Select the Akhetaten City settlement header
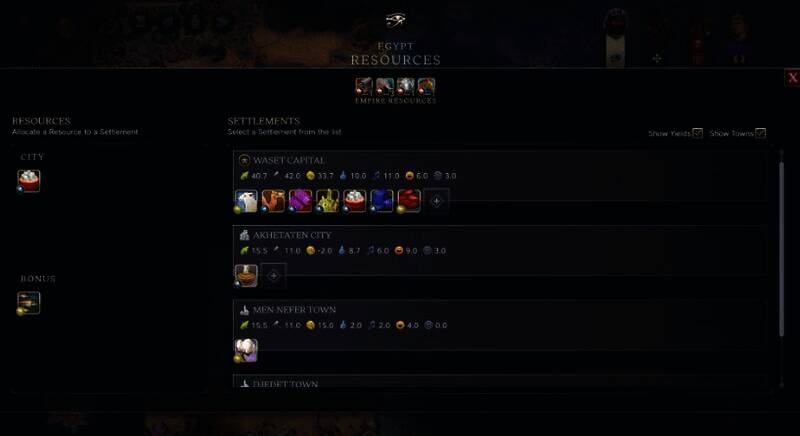The height and width of the screenshot is (436, 800). pos(292,235)
